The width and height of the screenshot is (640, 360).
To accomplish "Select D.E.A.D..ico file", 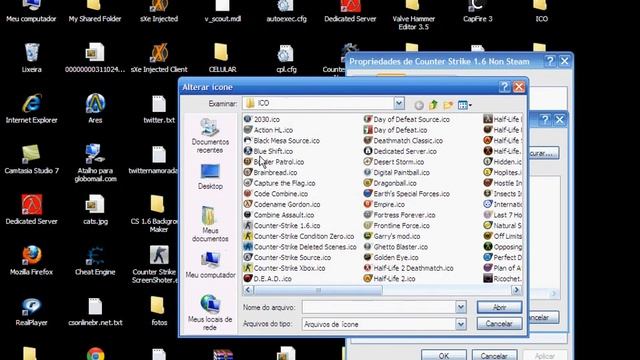I will (x=268, y=278).
